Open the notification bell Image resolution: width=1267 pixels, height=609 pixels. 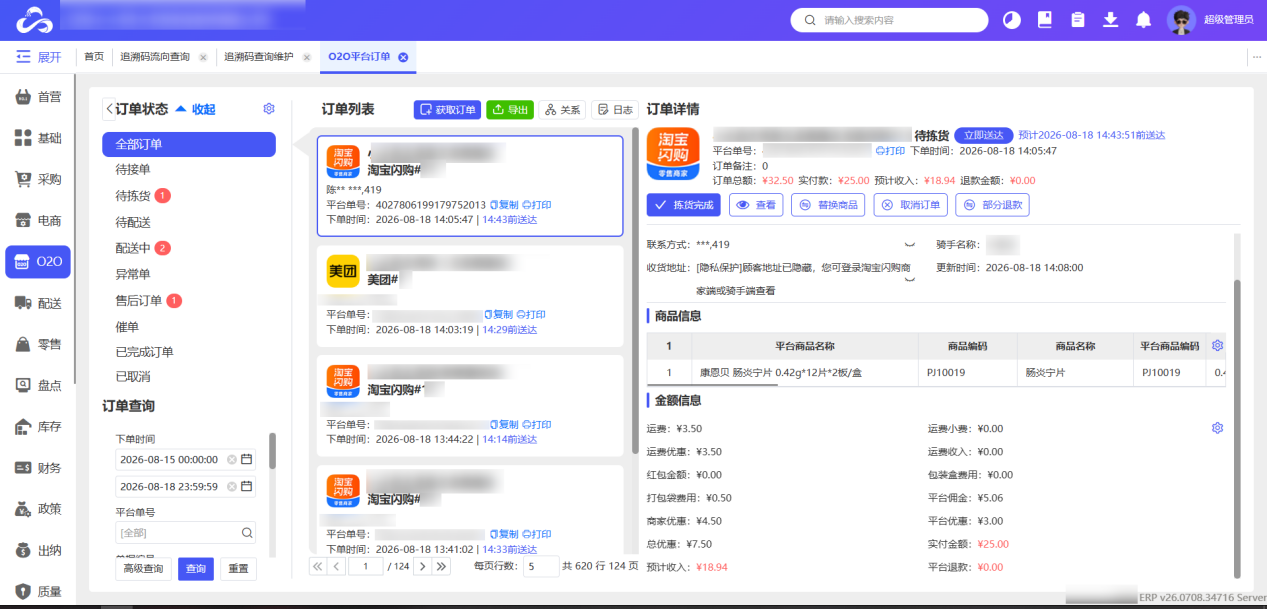pos(1144,20)
